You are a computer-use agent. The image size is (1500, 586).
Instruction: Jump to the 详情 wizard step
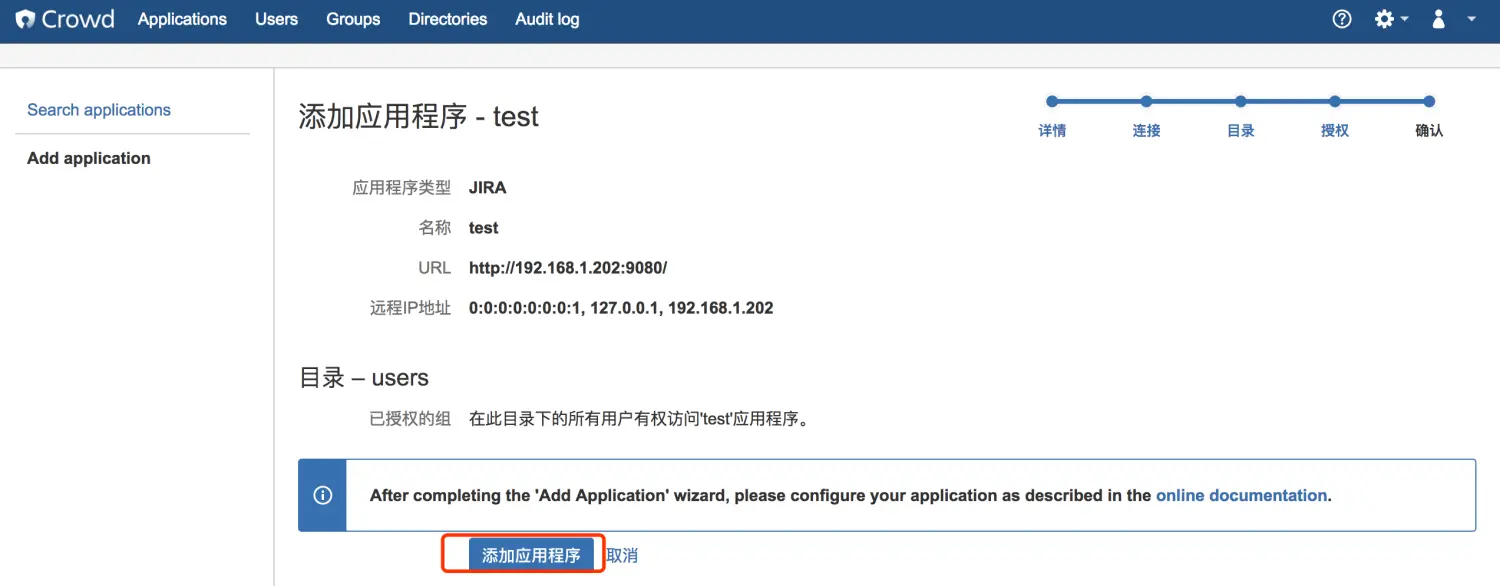click(1052, 130)
